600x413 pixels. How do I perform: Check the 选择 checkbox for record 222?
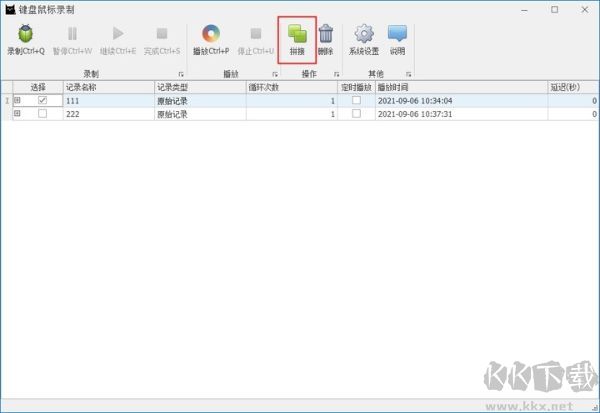pos(42,114)
